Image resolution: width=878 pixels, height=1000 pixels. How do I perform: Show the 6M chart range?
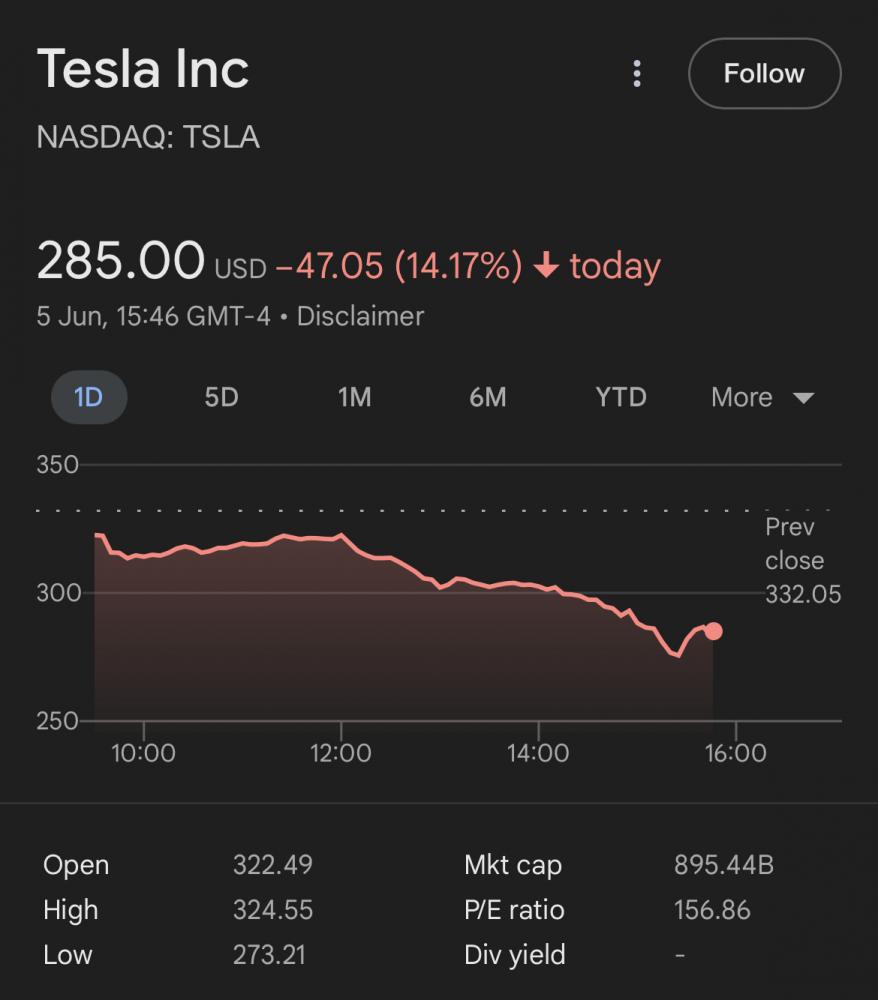tap(487, 397)
